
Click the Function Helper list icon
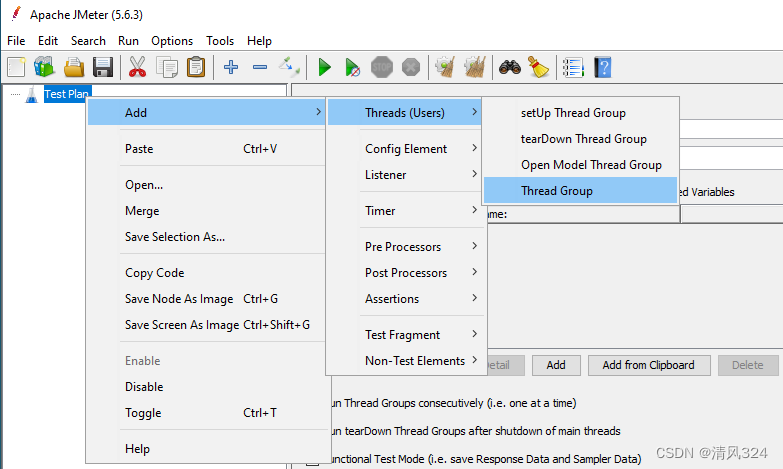[573, 67]
